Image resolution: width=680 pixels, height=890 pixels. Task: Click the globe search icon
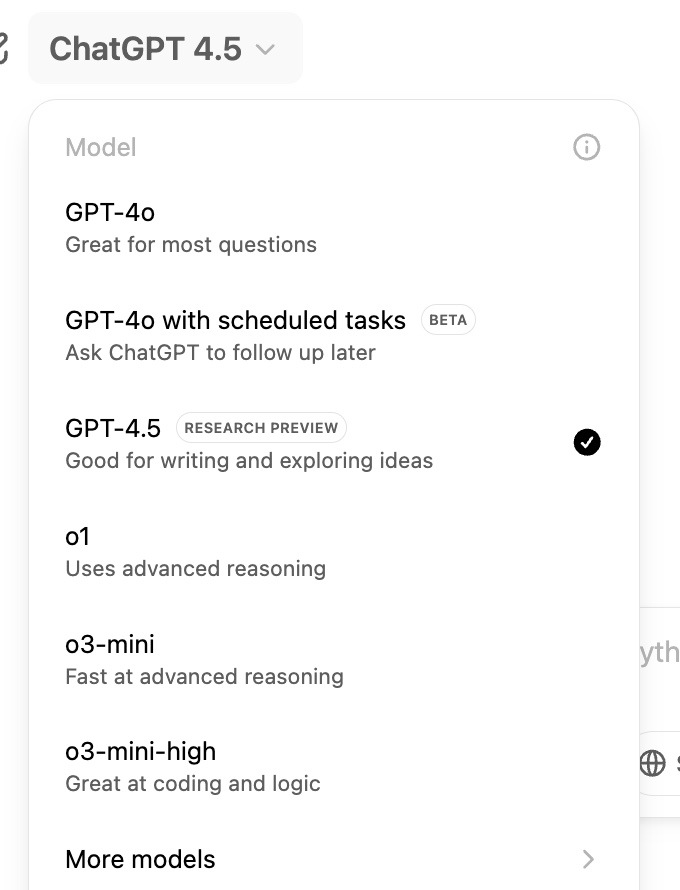tap(652, 763)
